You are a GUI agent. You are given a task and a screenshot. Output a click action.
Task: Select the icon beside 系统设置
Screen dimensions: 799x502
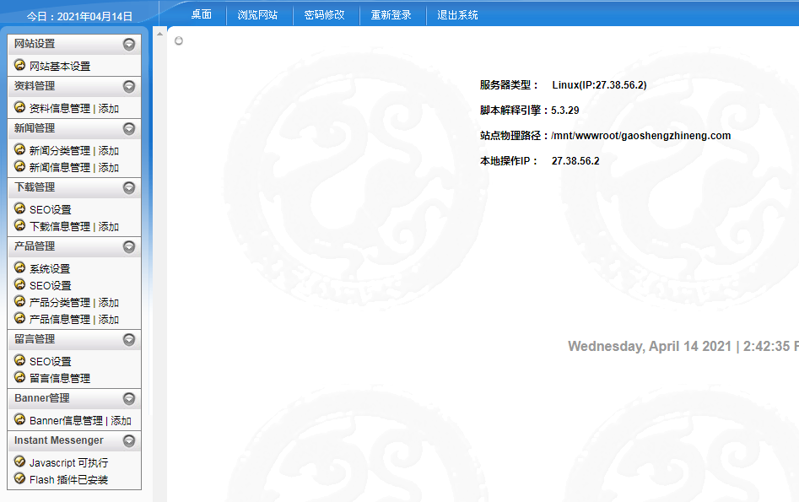[20, 268]
